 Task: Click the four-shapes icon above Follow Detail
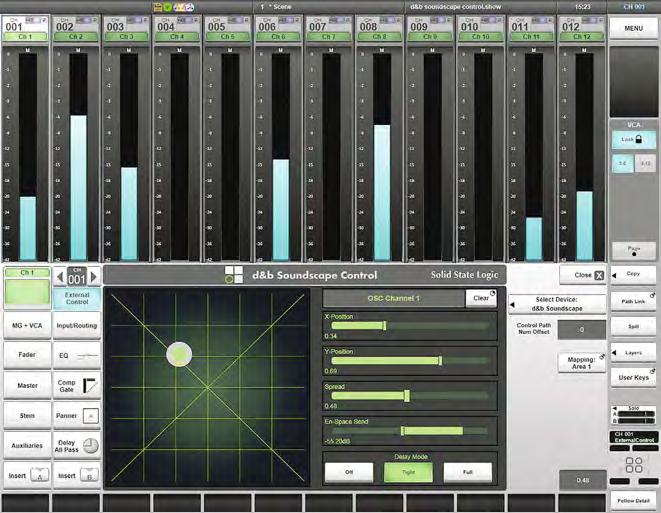[634, 465]
